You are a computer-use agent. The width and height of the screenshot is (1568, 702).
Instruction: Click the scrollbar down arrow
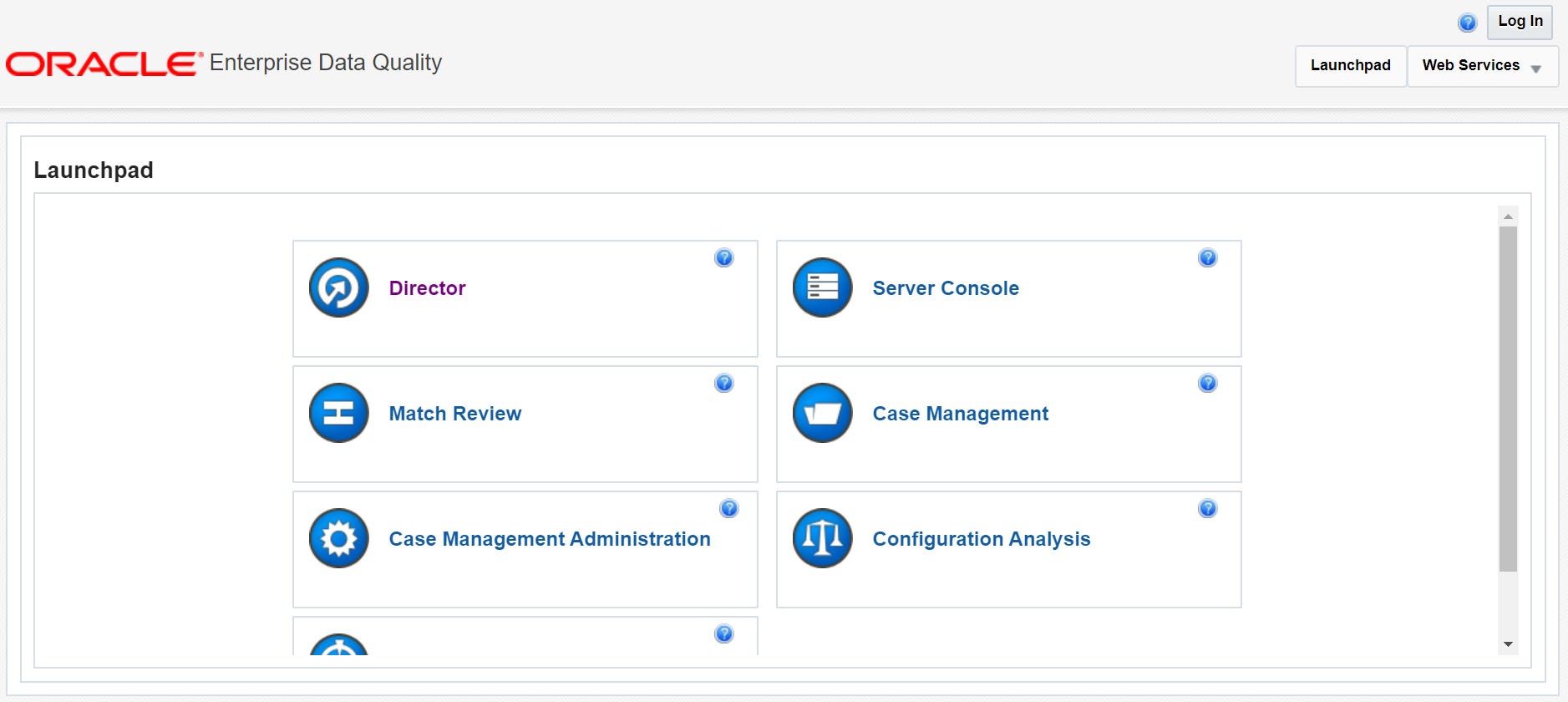point(1508,644)
